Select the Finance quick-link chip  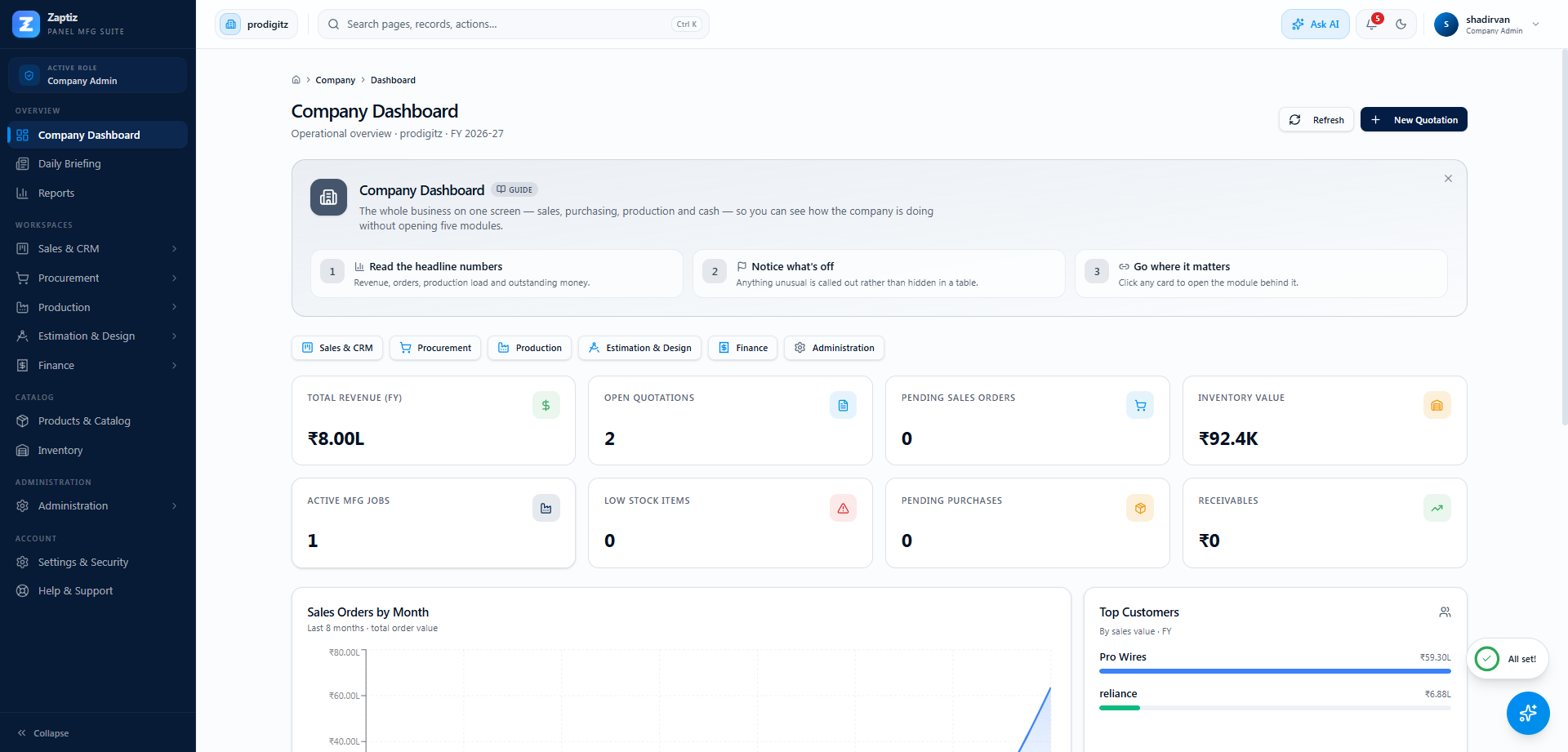(x=742, y=348)
